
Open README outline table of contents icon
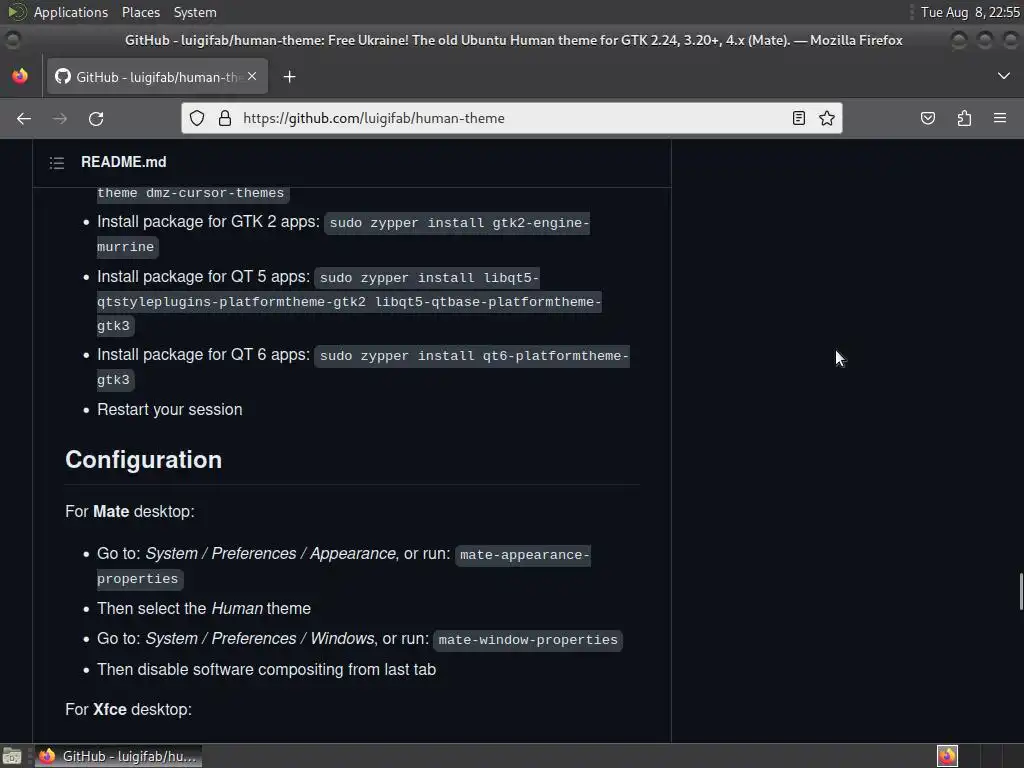[57, 163]
